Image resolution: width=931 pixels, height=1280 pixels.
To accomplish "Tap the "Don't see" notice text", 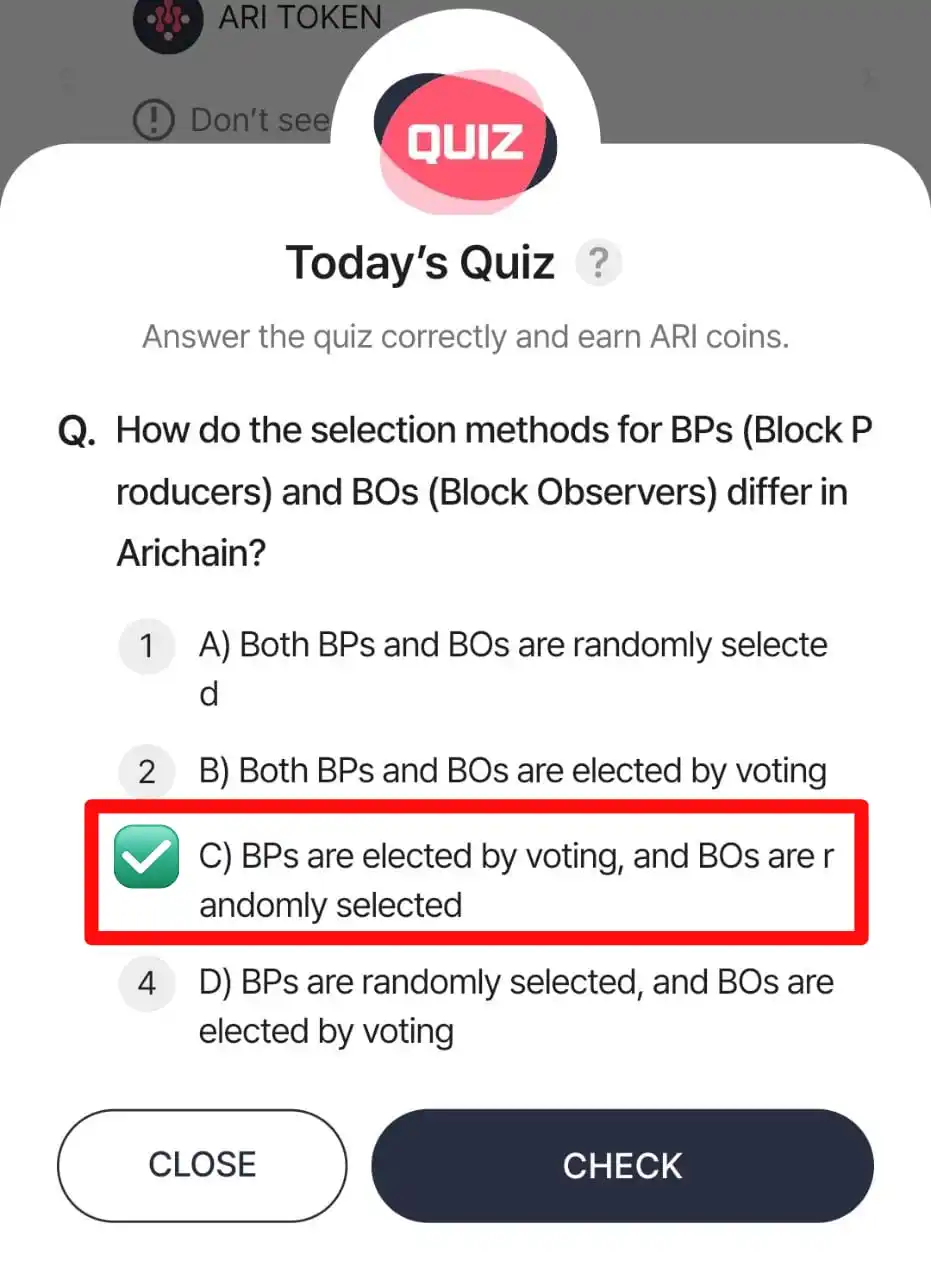I will click(x=260, y=121).
